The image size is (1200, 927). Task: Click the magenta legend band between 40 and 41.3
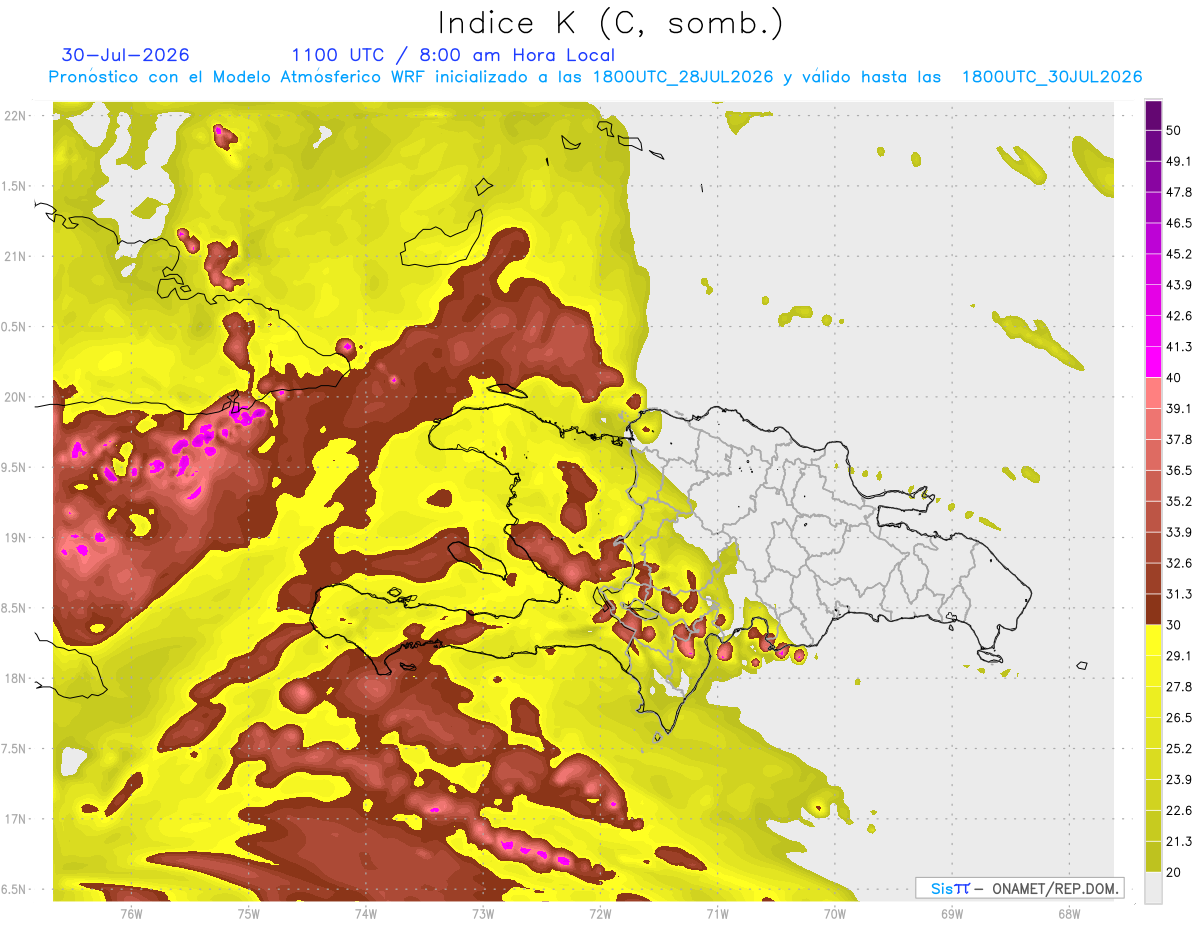1153,362
